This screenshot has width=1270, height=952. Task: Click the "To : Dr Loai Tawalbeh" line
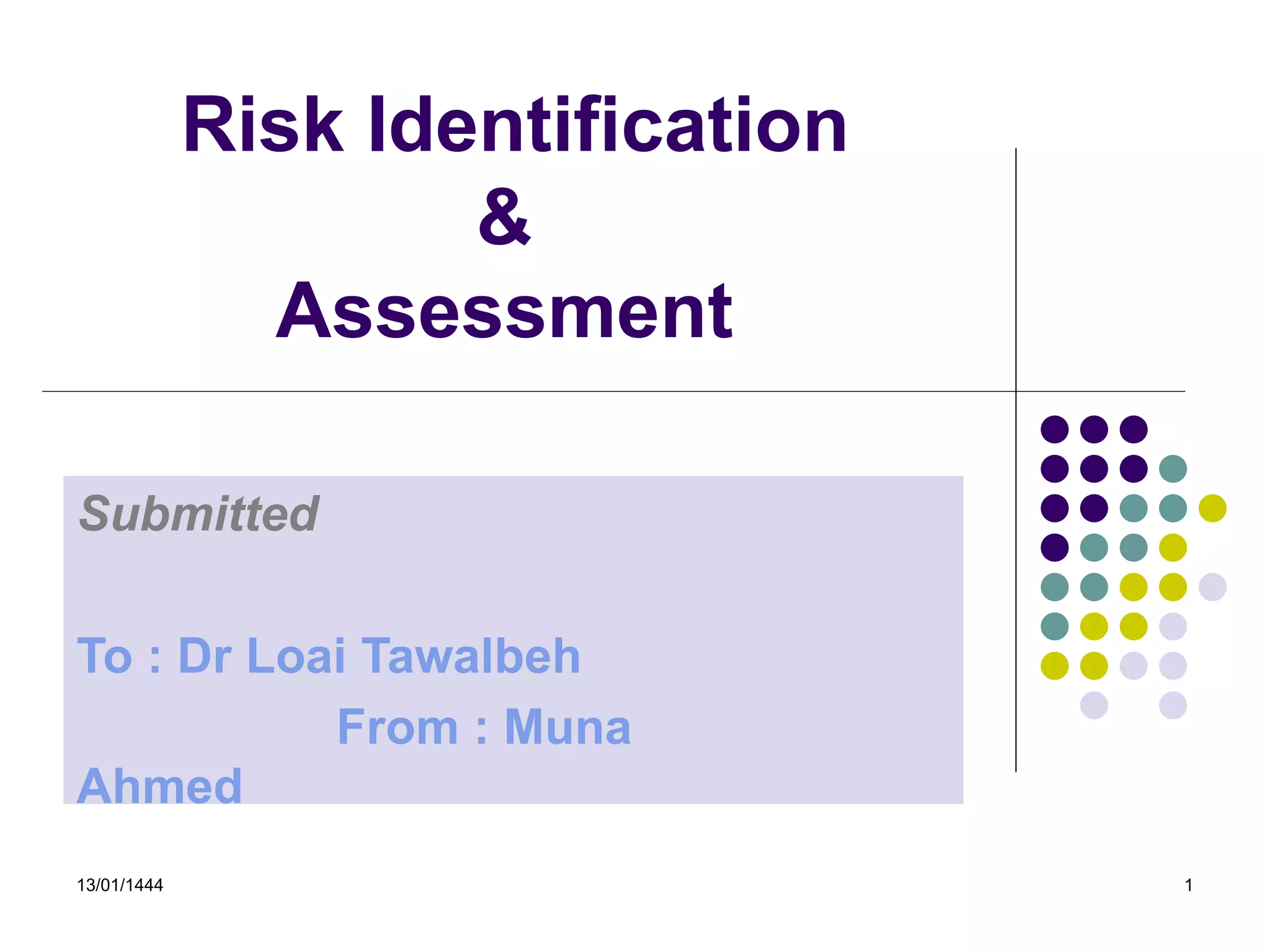[x=329, y=656]
